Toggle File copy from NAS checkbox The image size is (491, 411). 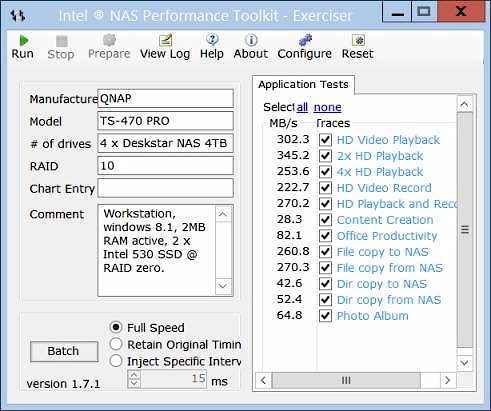click(x=325, y=268)
